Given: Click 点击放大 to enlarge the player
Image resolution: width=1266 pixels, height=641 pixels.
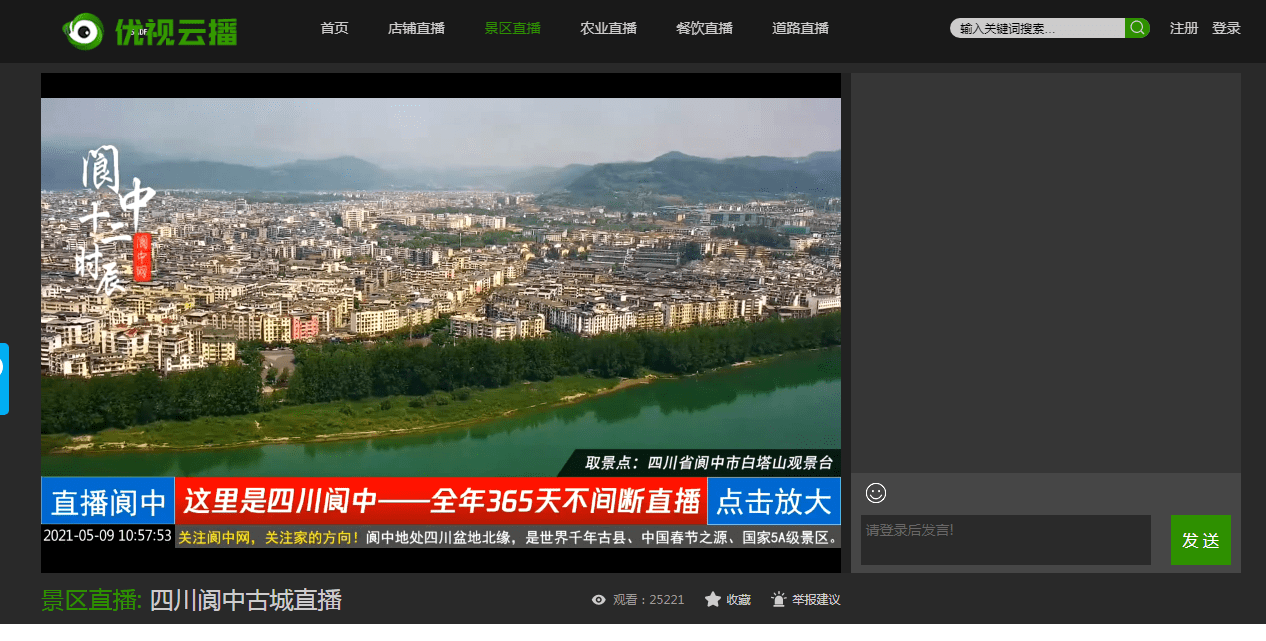Looking at the screenshot, I should coord(773,501).
